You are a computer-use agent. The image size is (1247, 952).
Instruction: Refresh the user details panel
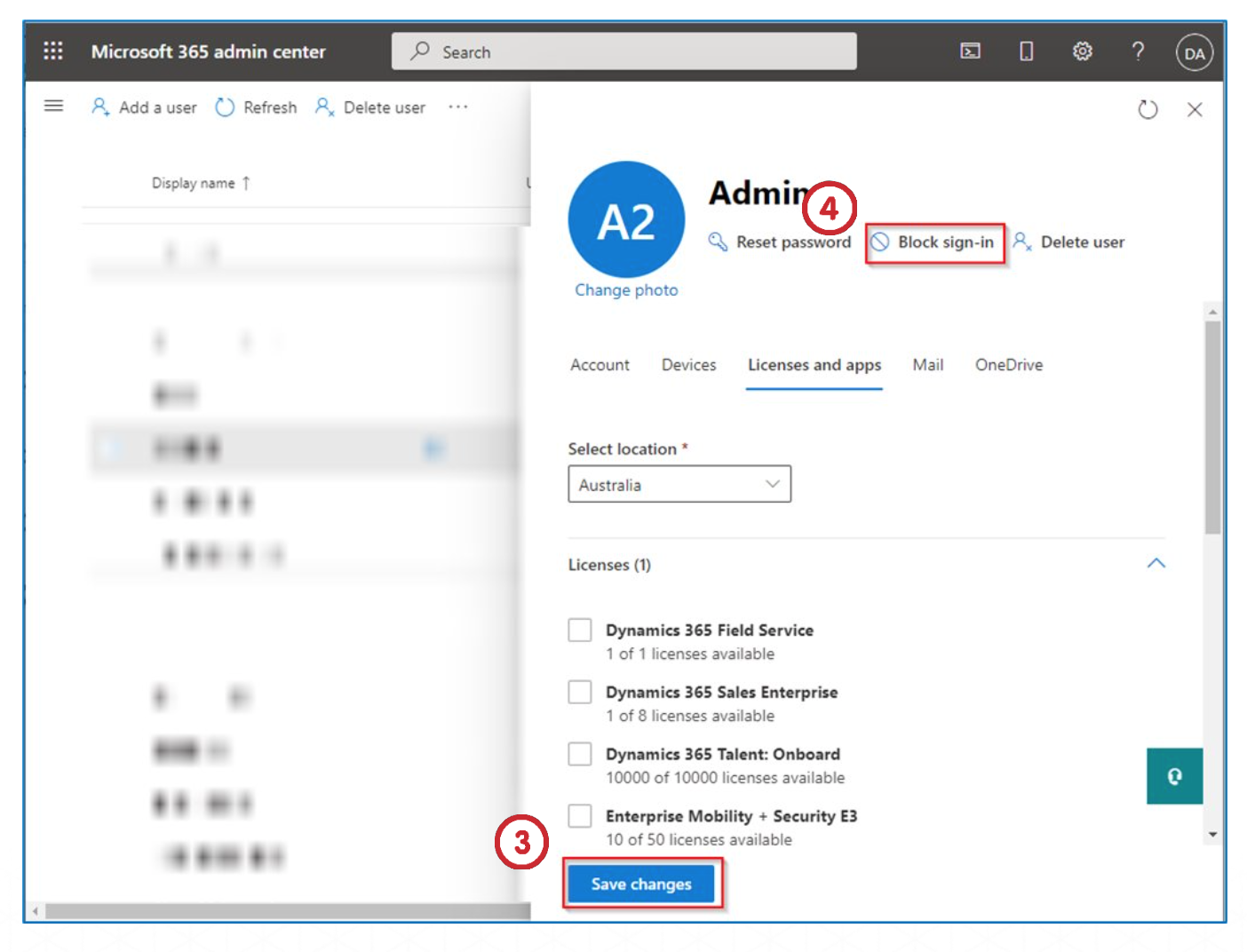click(x=1148, y=109)
